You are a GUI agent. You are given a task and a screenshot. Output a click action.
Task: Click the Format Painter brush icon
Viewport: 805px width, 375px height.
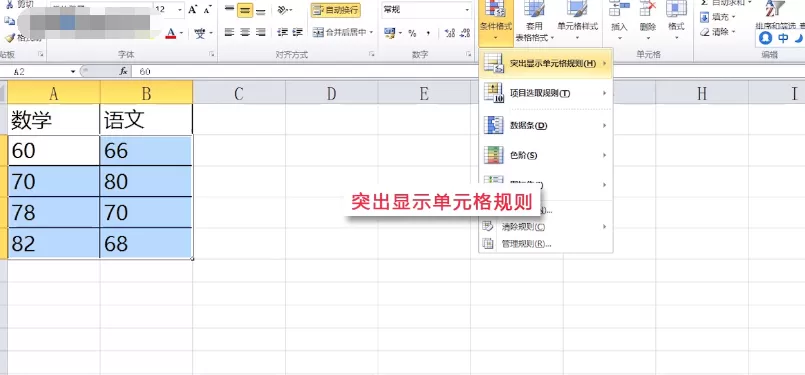click(10, 38)
